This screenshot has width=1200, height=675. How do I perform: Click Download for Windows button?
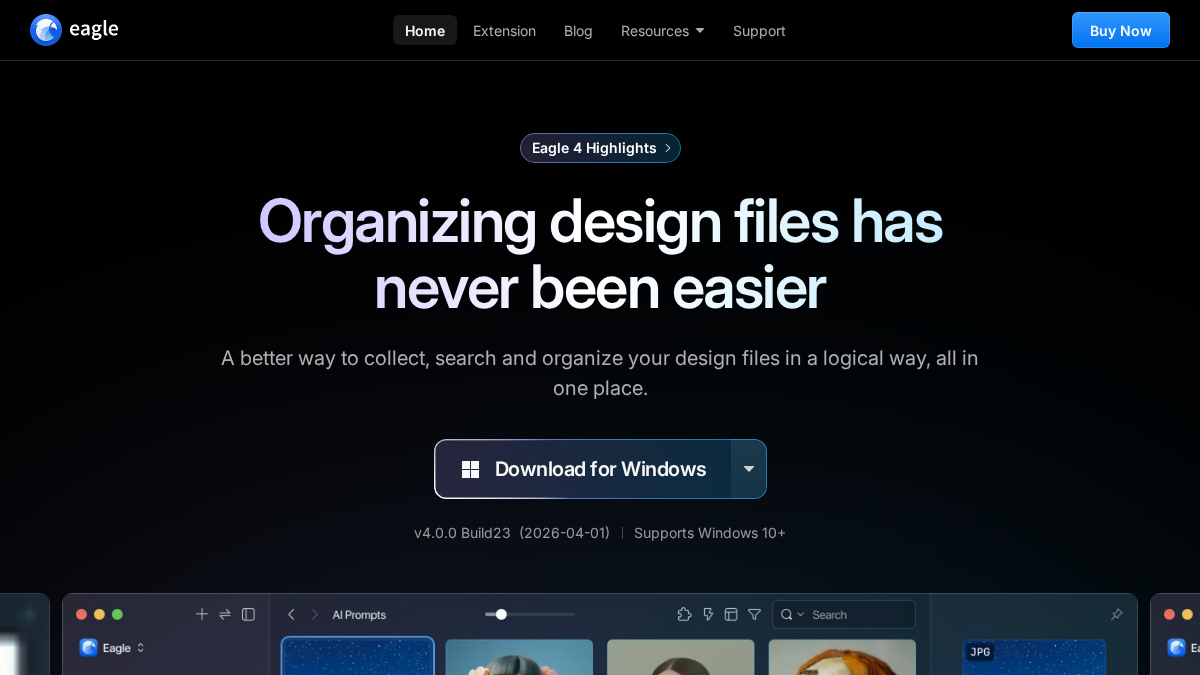[x=583, y=469]
